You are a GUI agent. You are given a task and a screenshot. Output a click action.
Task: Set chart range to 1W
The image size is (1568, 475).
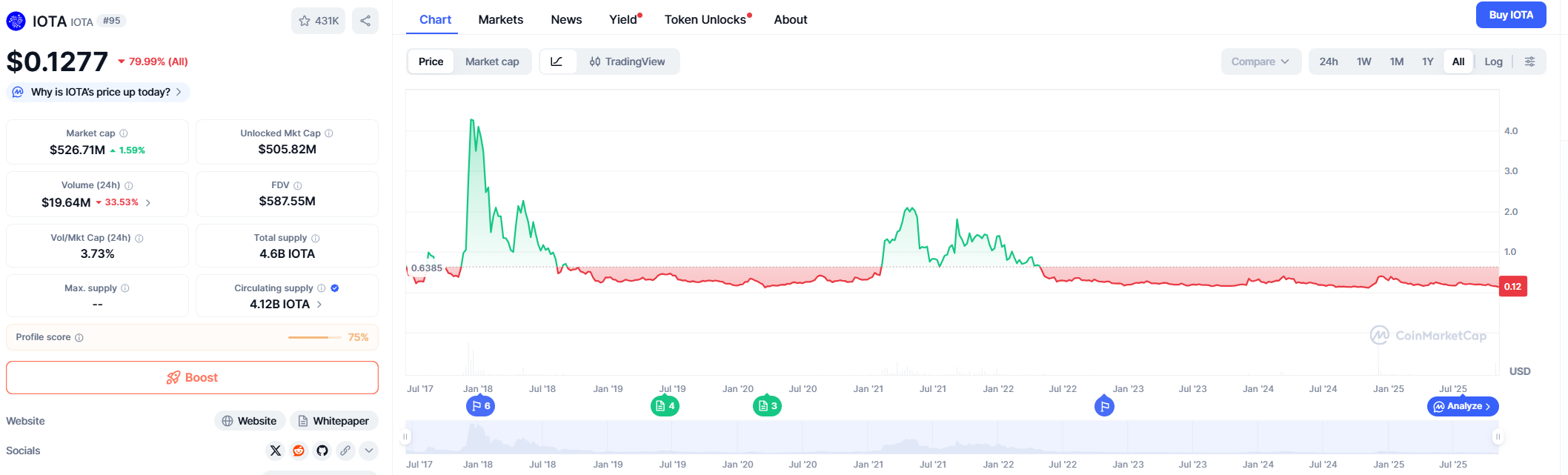pos(1364,62)
